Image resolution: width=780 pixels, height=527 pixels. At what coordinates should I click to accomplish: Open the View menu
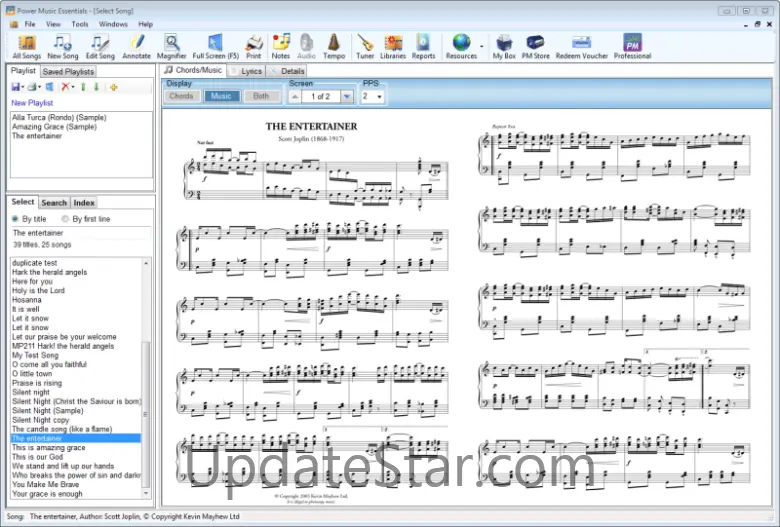pos(53,24)
